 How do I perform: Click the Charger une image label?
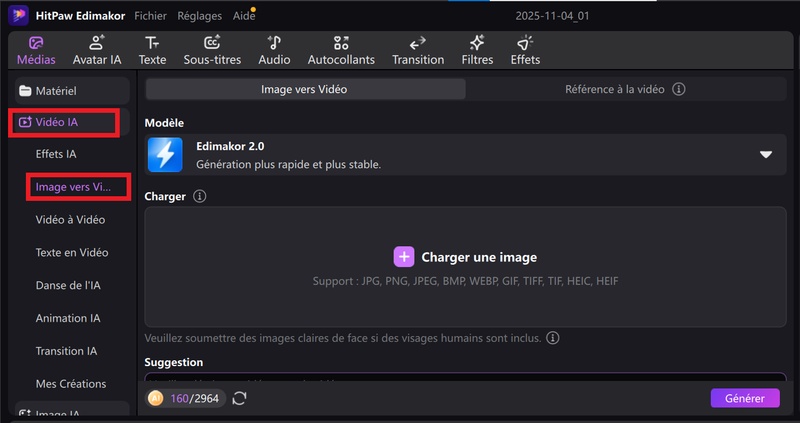(x=479, y=257)
